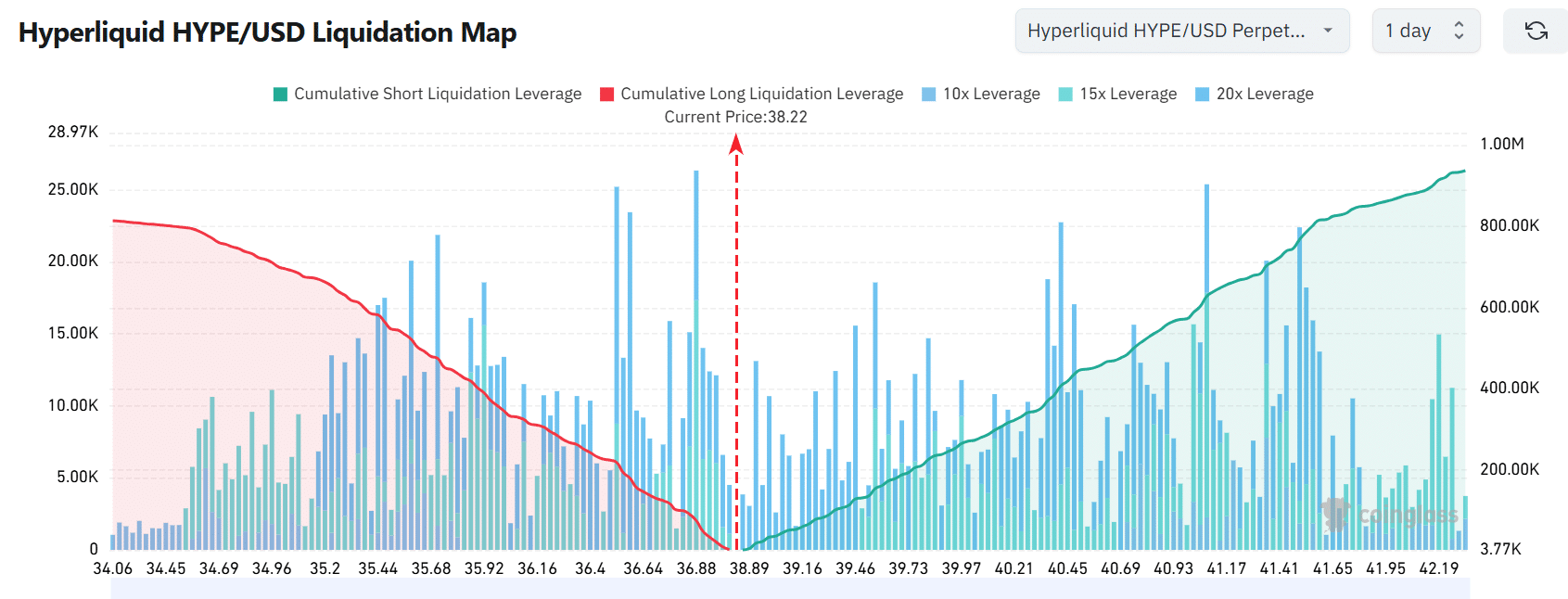Click the refresh chart icon button
Viewport: 1568px width, 599px height.
click(x=1536, y=31)
